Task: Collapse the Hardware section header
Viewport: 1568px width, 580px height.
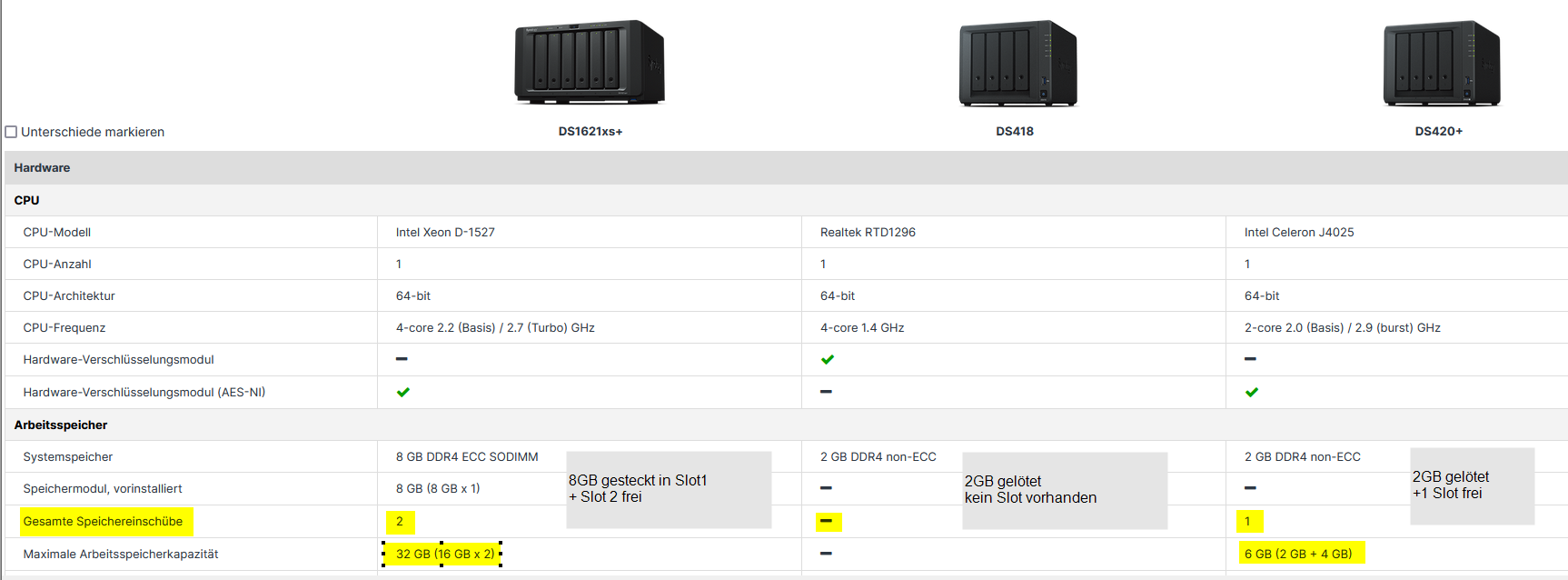Action: 787,168
